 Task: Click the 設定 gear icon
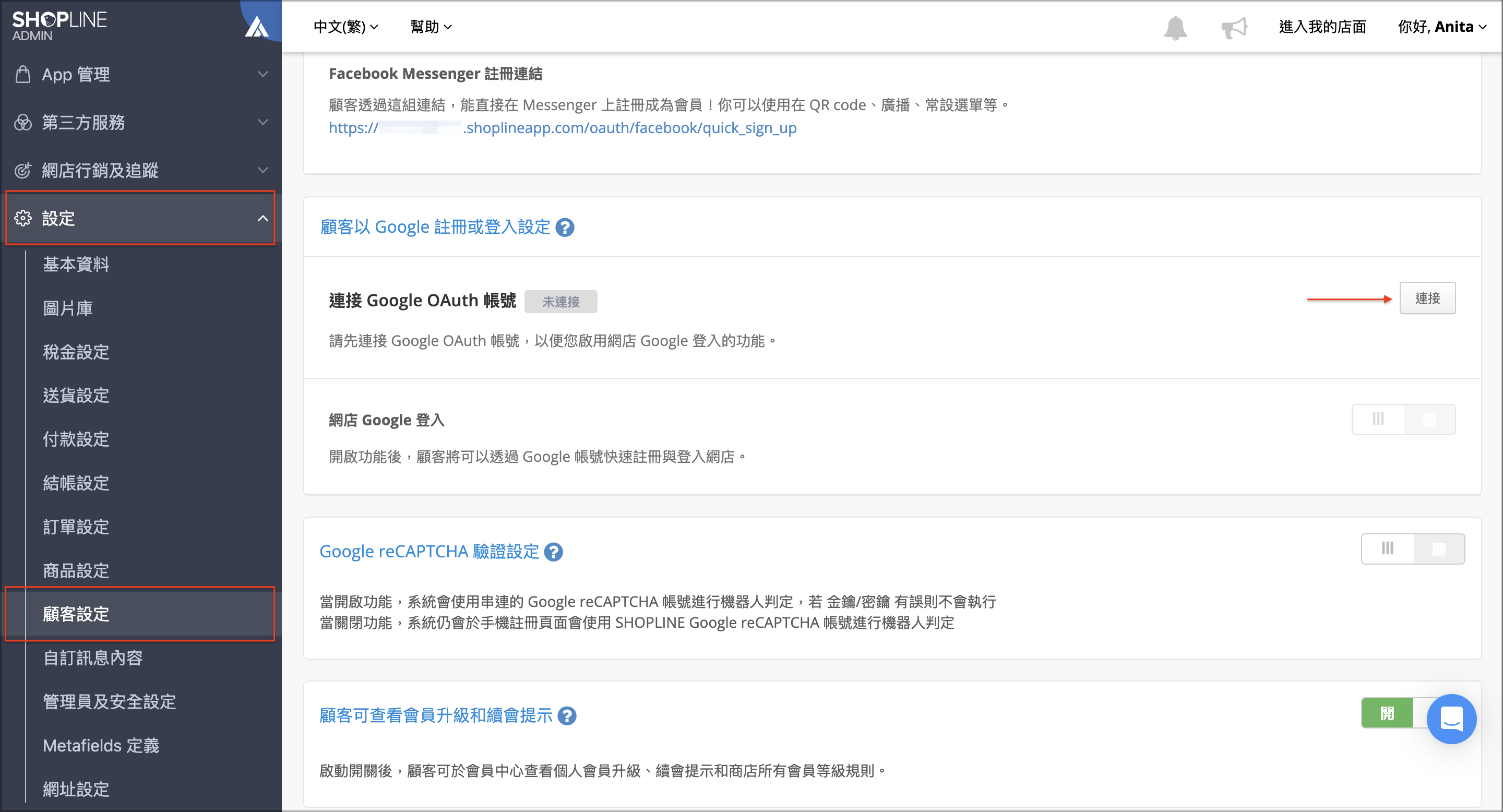tap(23, 218)
